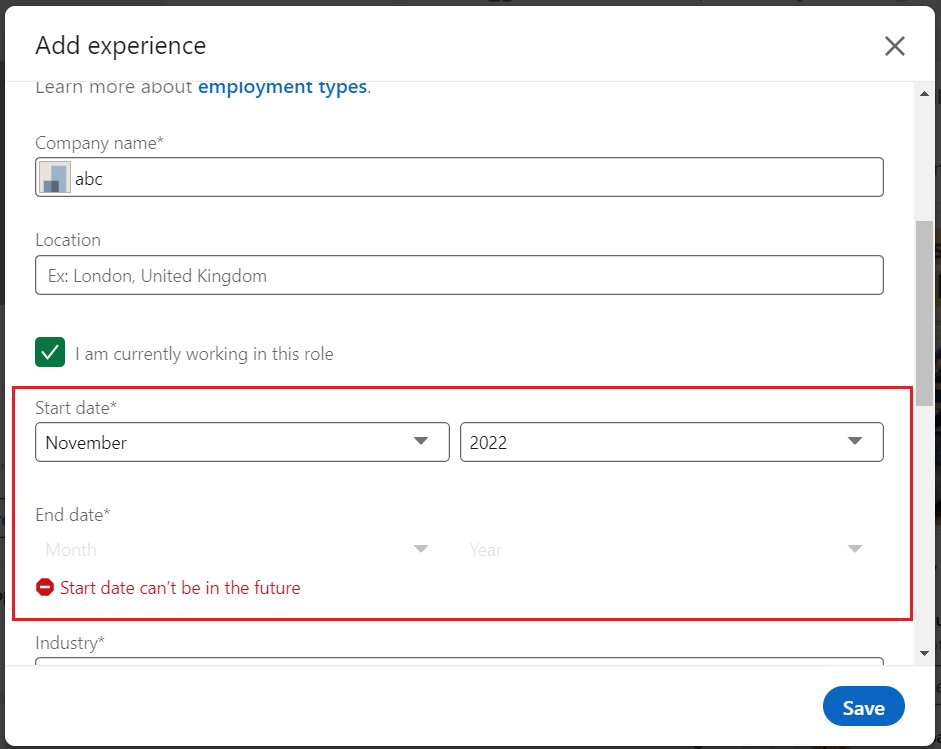941x749 pixels.
Task: Uncheck I am currently working in this role
Action: pyautogui.click(x=50, y=352)
